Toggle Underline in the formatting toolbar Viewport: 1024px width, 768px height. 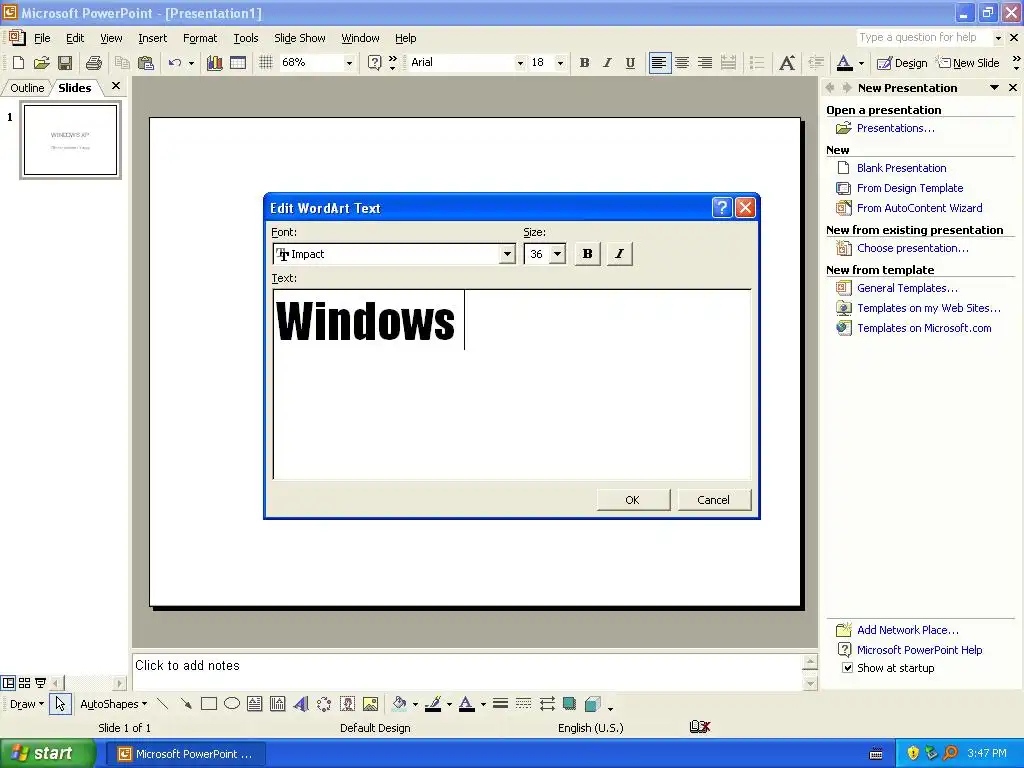coord(630,63)
